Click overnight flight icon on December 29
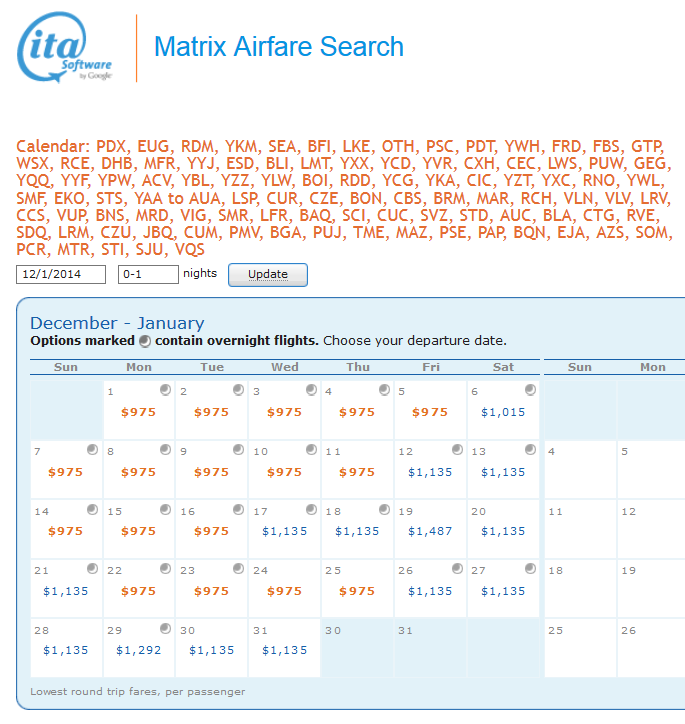 (x=165, y=629)
